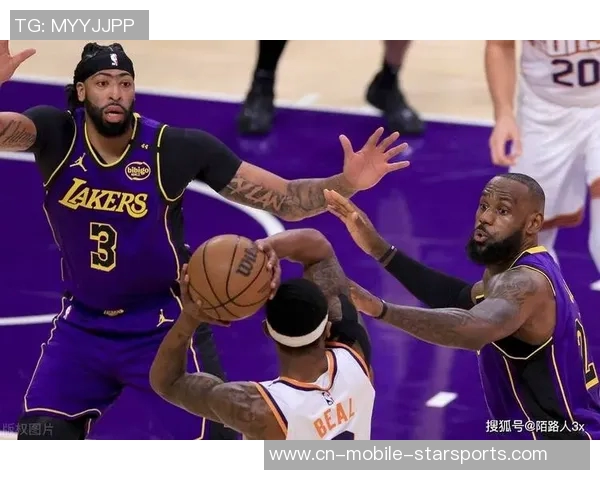This screenshot has height=480, width=600.
Task: Click the dark wristband on reaching defender's wrist
Action: pos(388,255)
